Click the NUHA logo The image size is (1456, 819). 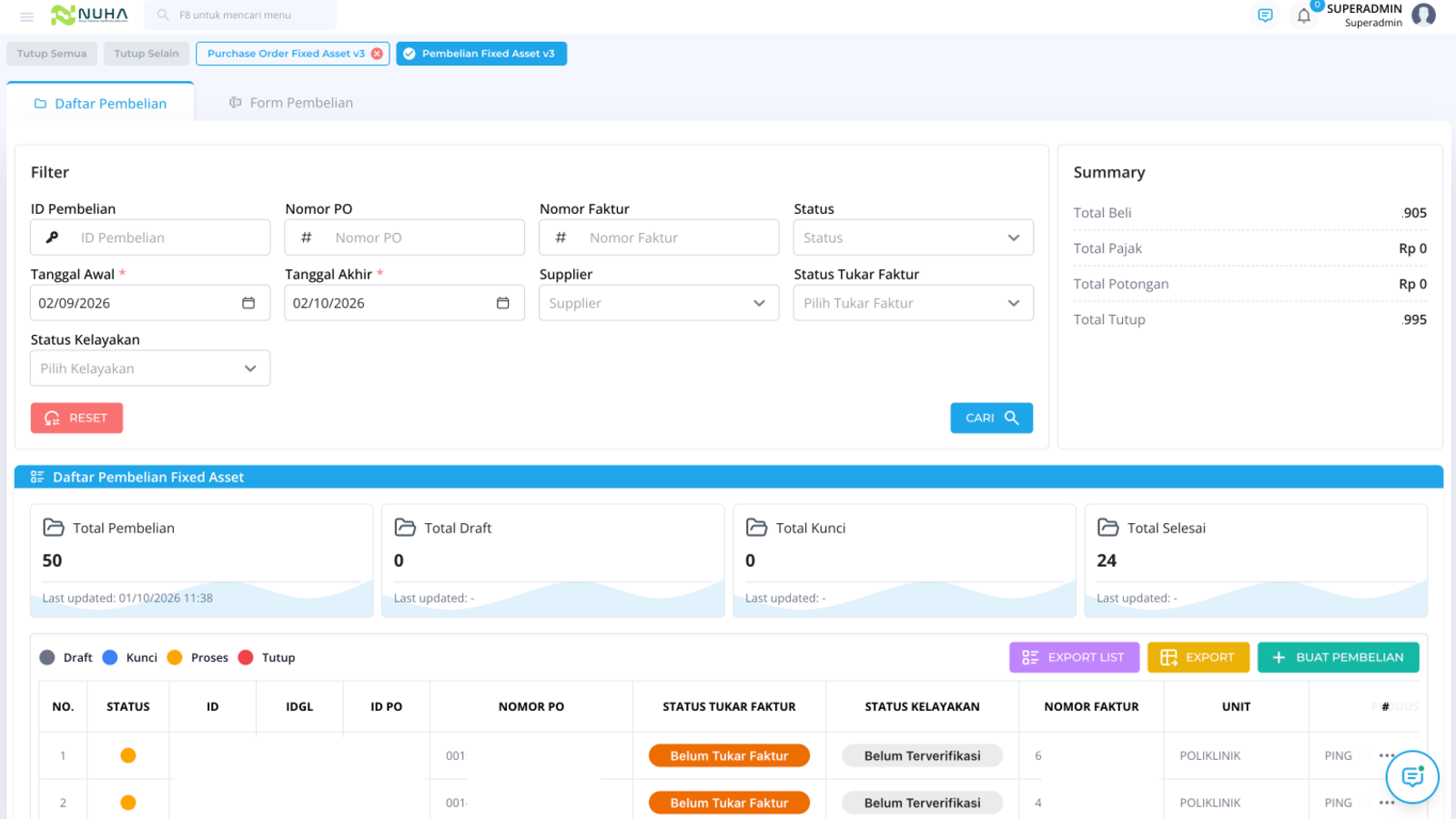(89, 15)
